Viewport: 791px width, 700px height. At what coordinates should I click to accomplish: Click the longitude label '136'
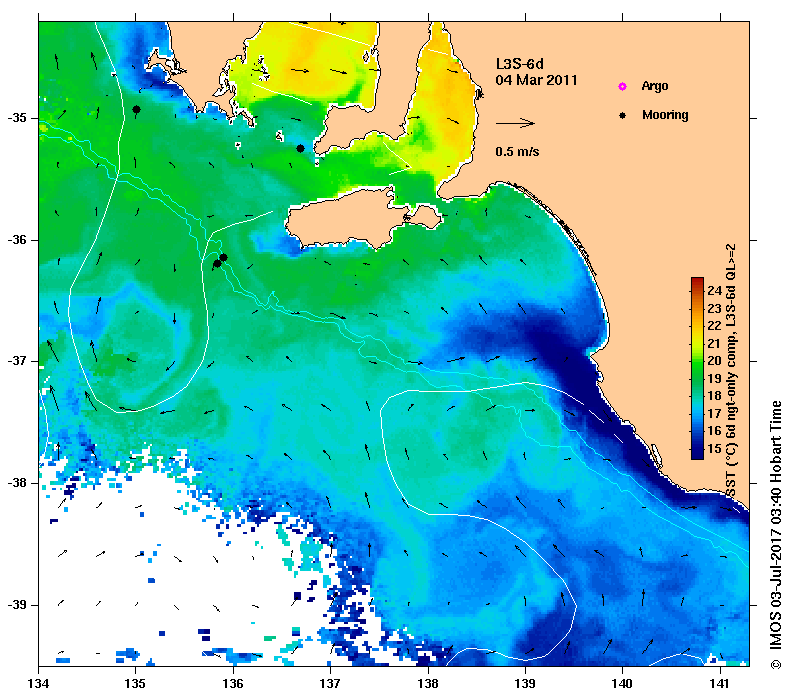pyautogui.click(x=234, y=683)
